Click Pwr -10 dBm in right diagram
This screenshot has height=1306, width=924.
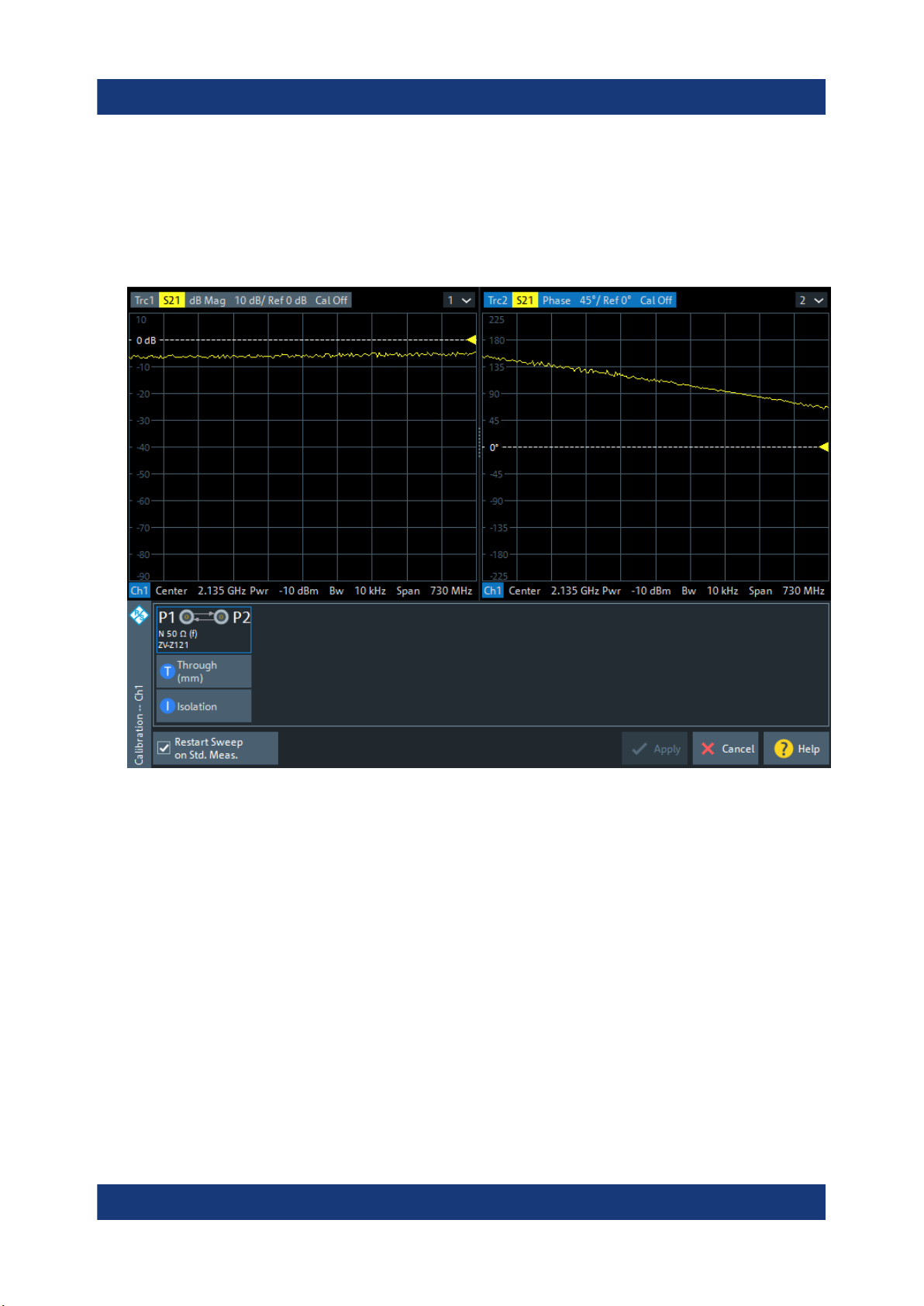coord(636,591)
